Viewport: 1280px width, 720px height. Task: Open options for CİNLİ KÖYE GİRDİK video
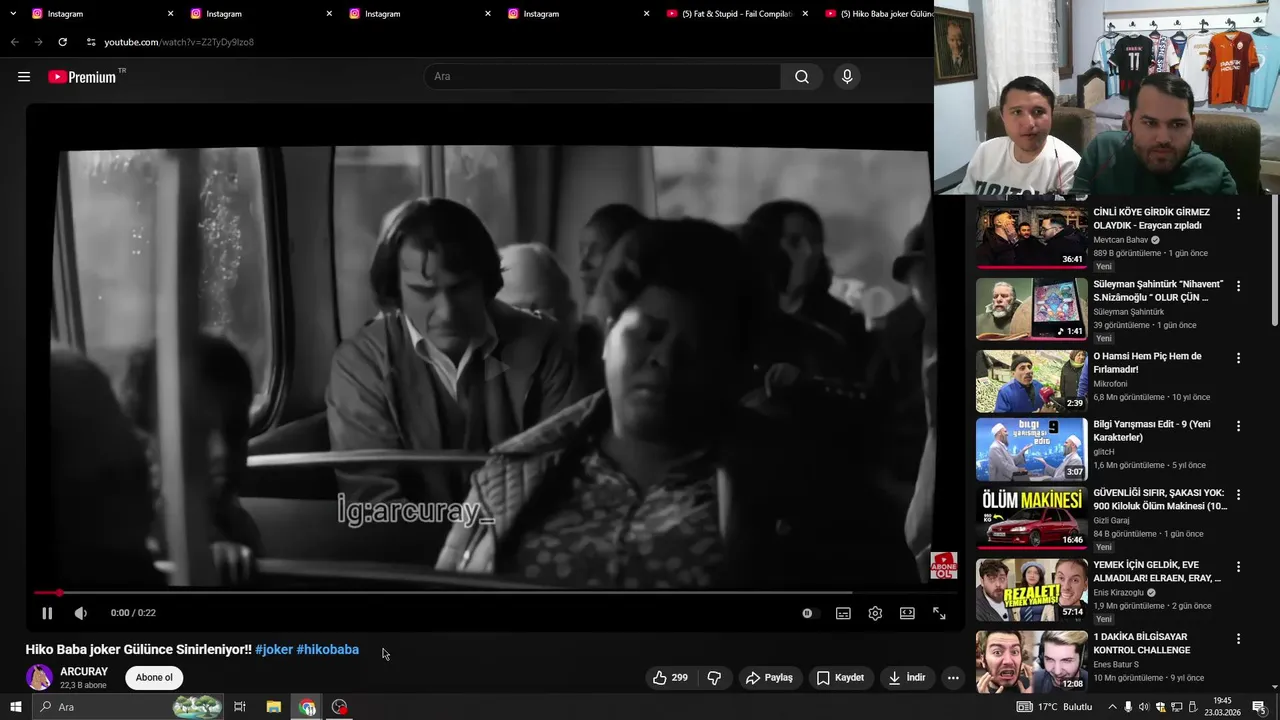click(x=1238, y=214)
